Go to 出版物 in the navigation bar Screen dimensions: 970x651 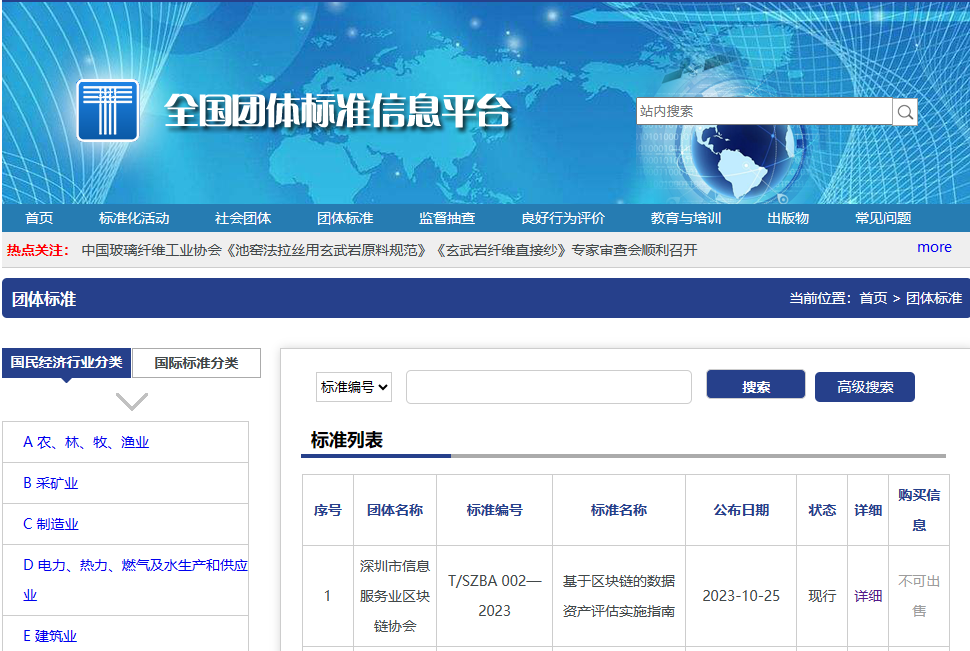click(787, 217)
